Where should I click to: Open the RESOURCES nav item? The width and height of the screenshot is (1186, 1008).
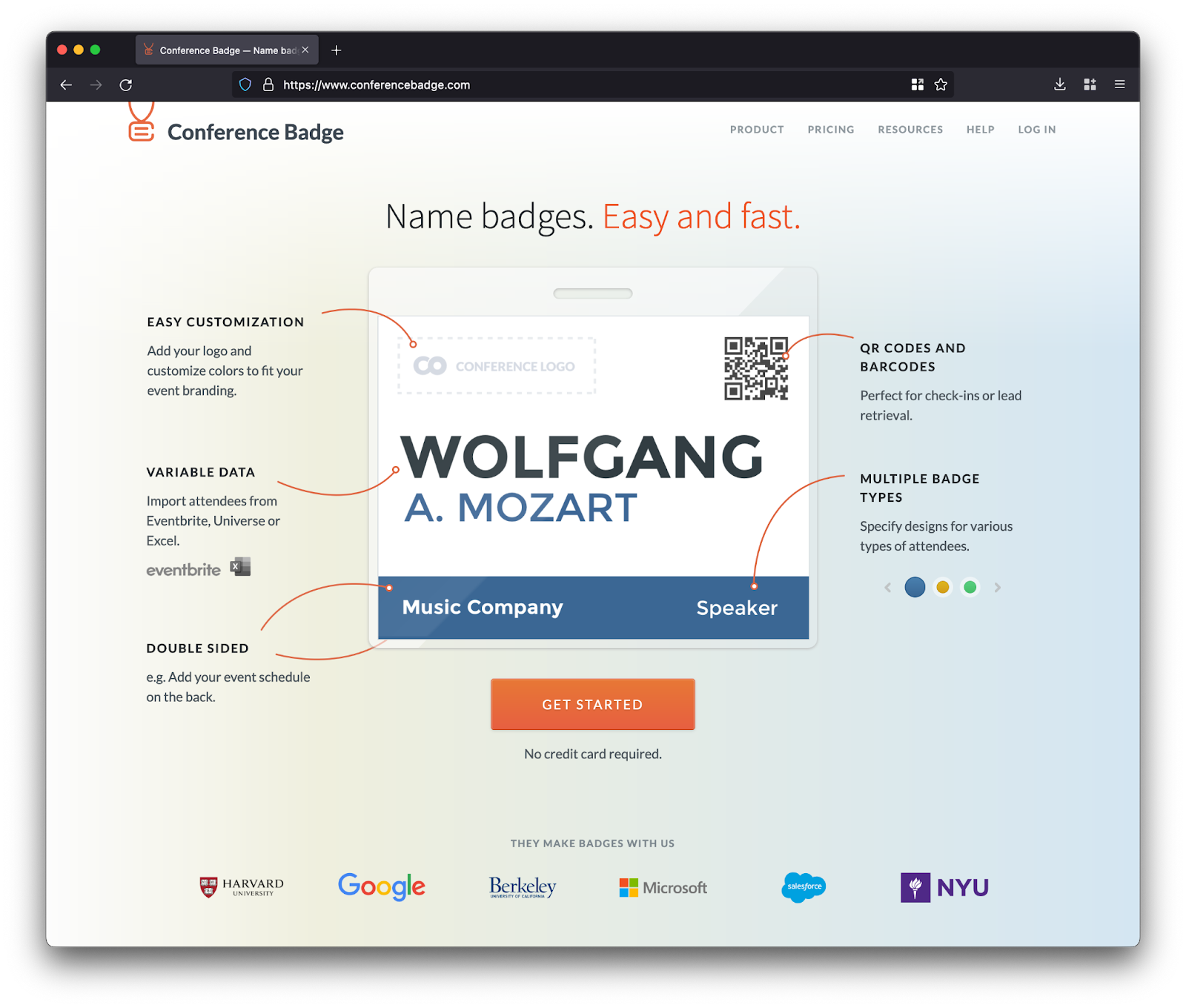(x=910, y=130)
